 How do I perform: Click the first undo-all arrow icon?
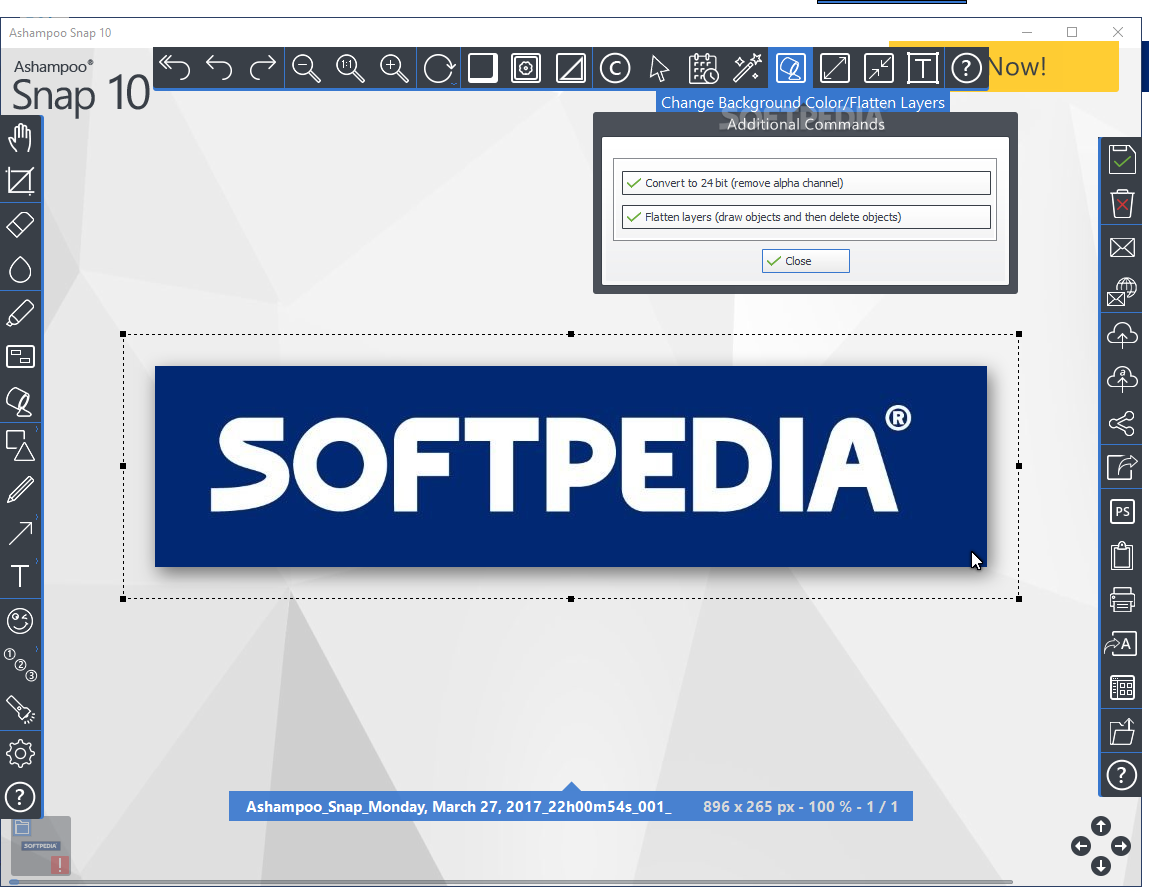[174, 68]
